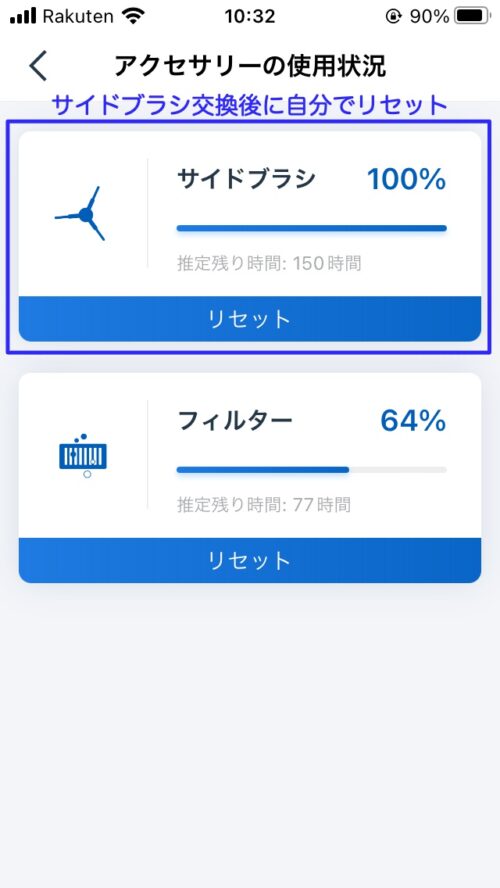Tap the Wi-Fi status icon
Viewport: 500px width, 888px height.
pos(133,16)
